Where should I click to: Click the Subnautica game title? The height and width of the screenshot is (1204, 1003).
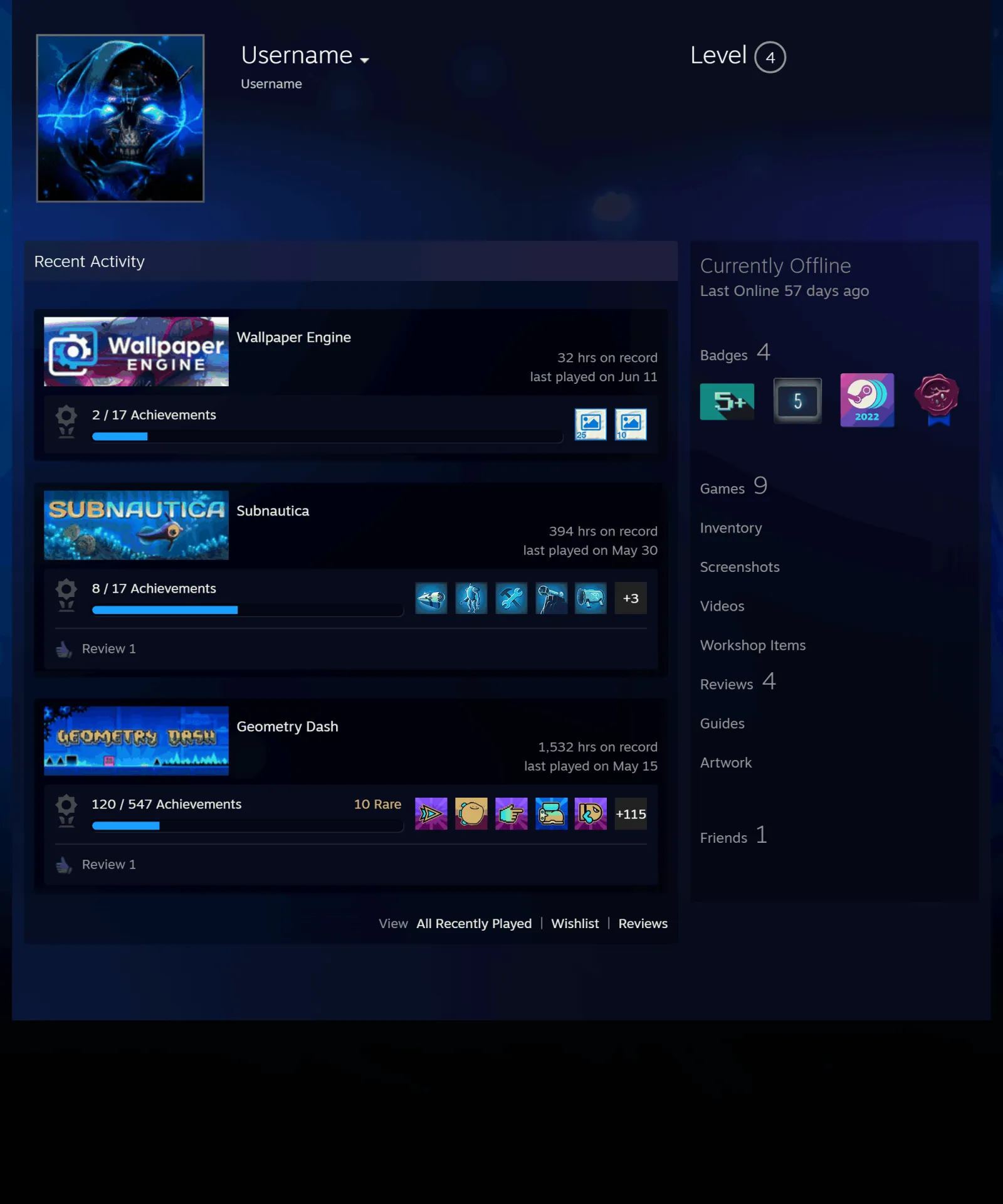coord(273,511)
